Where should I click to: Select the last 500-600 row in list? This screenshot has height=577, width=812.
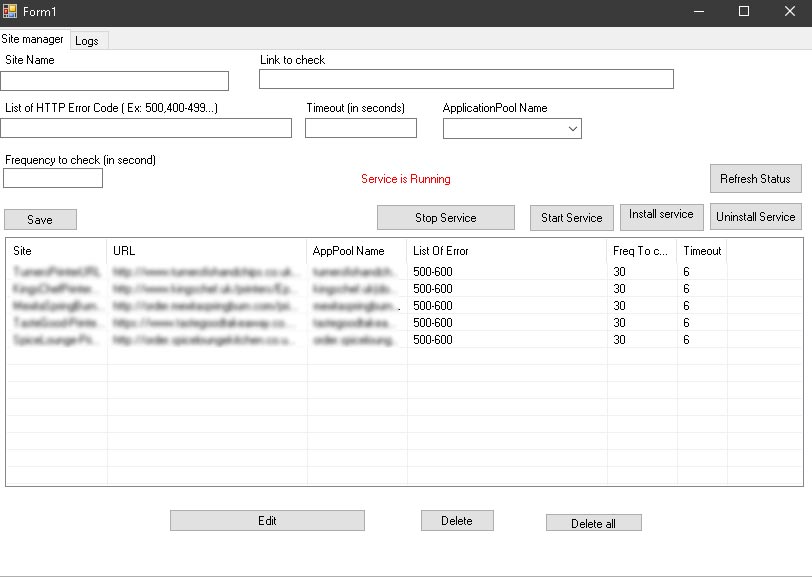click(404, 340)
